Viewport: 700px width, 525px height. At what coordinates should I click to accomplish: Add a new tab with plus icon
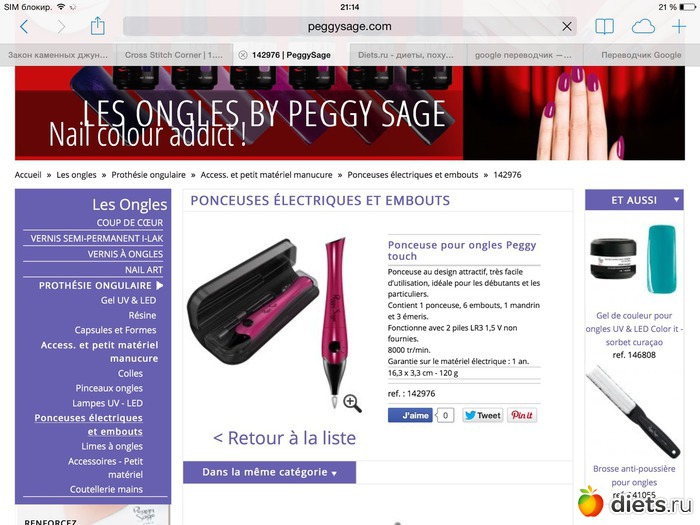pyautogui.click(x=679, y=27)
